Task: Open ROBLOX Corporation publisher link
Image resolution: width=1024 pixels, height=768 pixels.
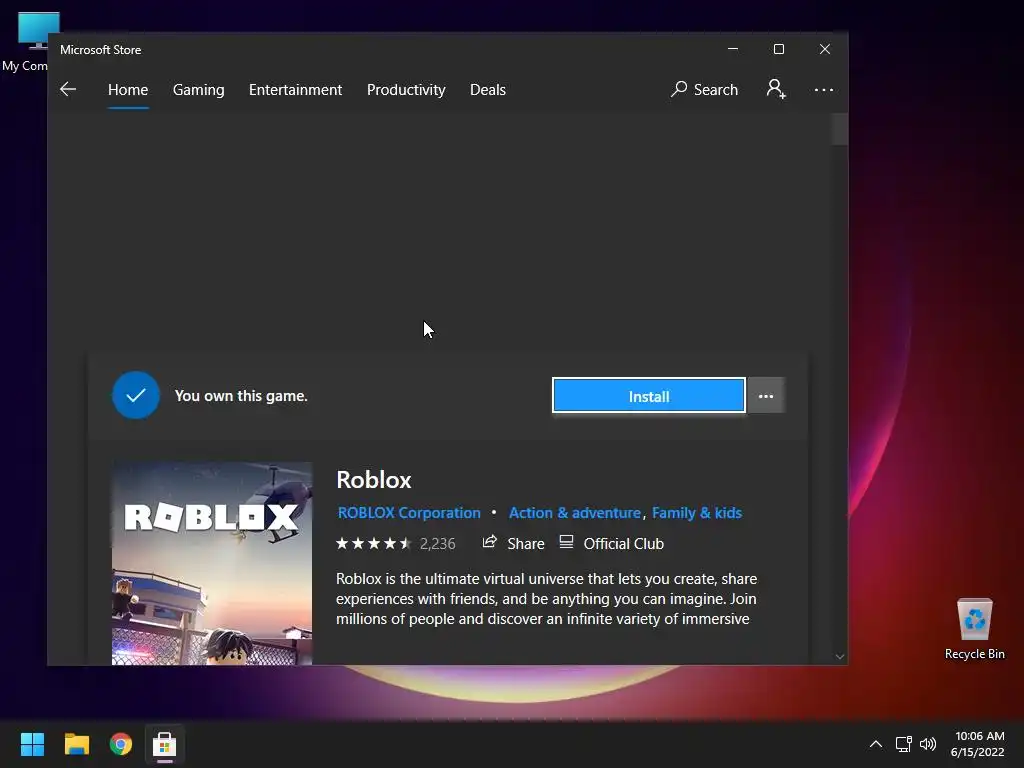Action: click(409, 513)
